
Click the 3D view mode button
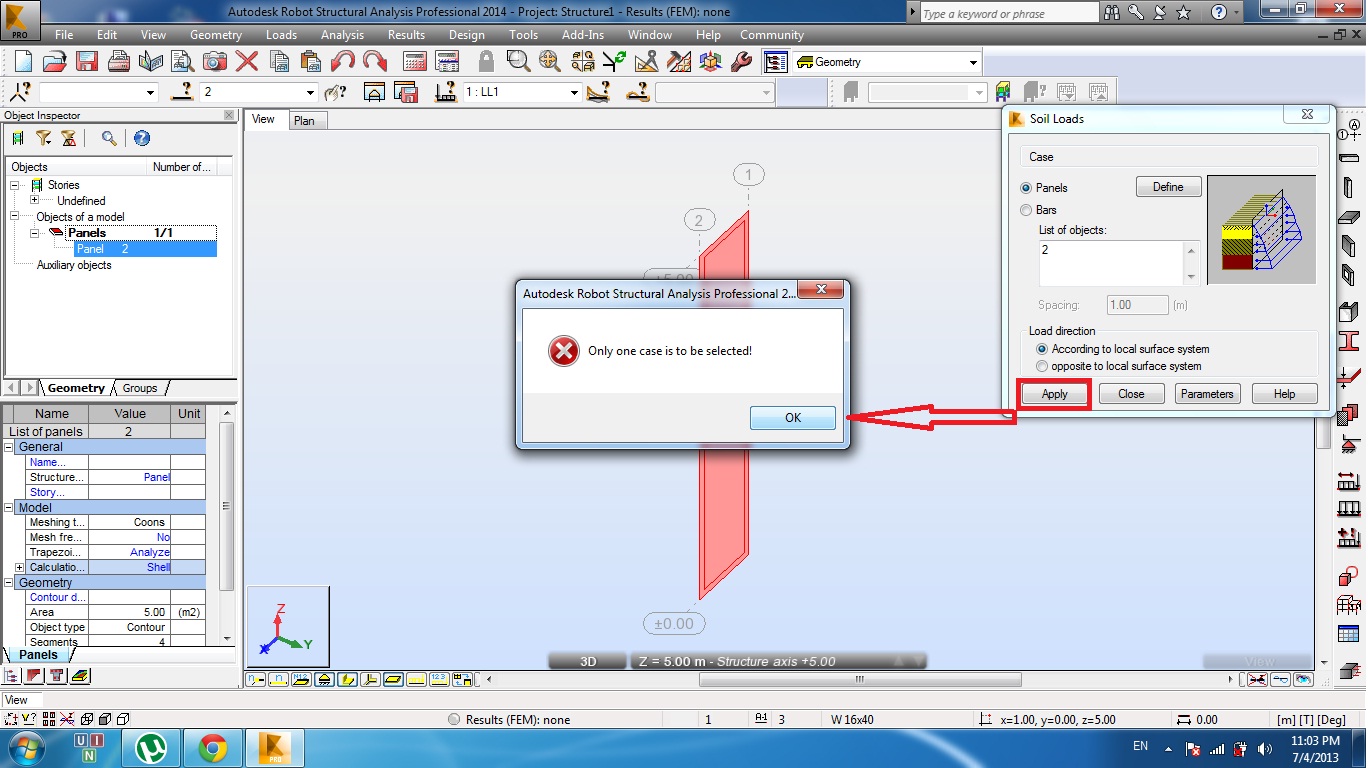click(x=588, y=661)
